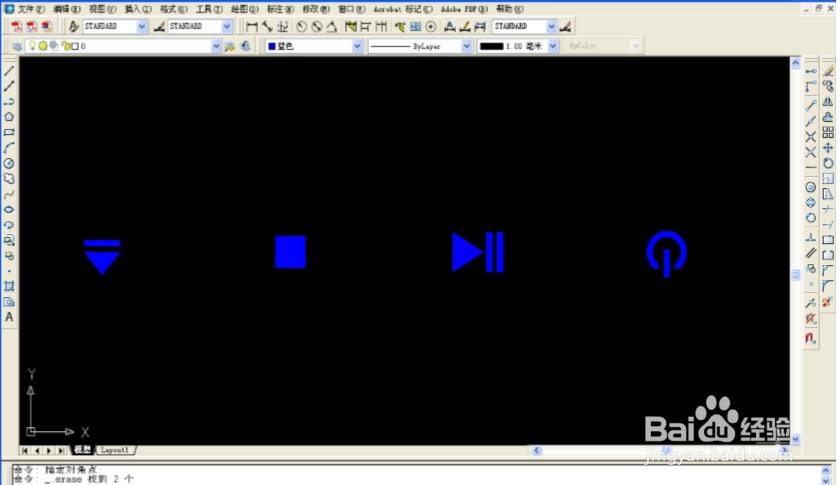Select the Move tool
Image resolution: width=840 pixels, height=485 pixels.
click(x=828, y=148)
